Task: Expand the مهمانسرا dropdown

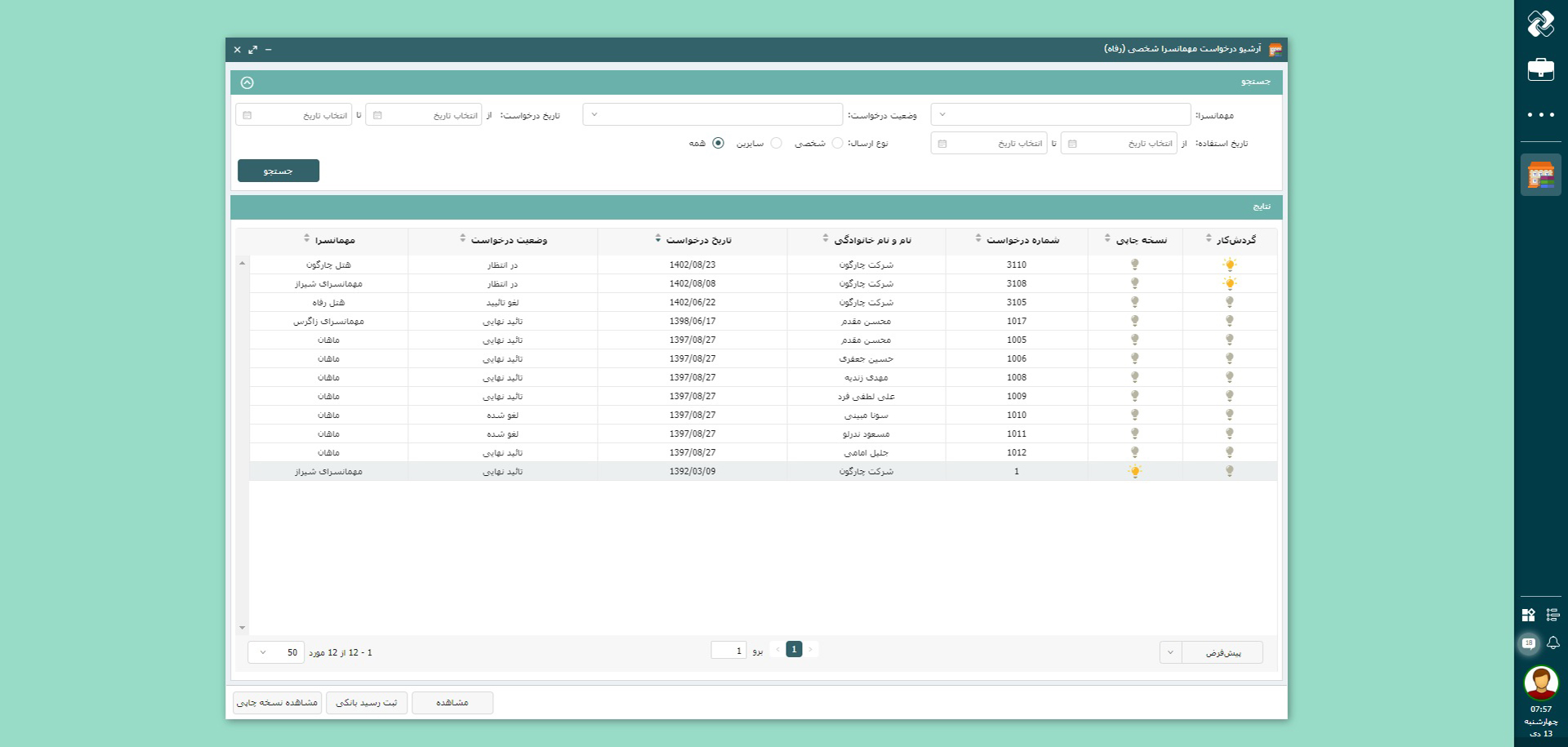Action: tap(1060, 114)
